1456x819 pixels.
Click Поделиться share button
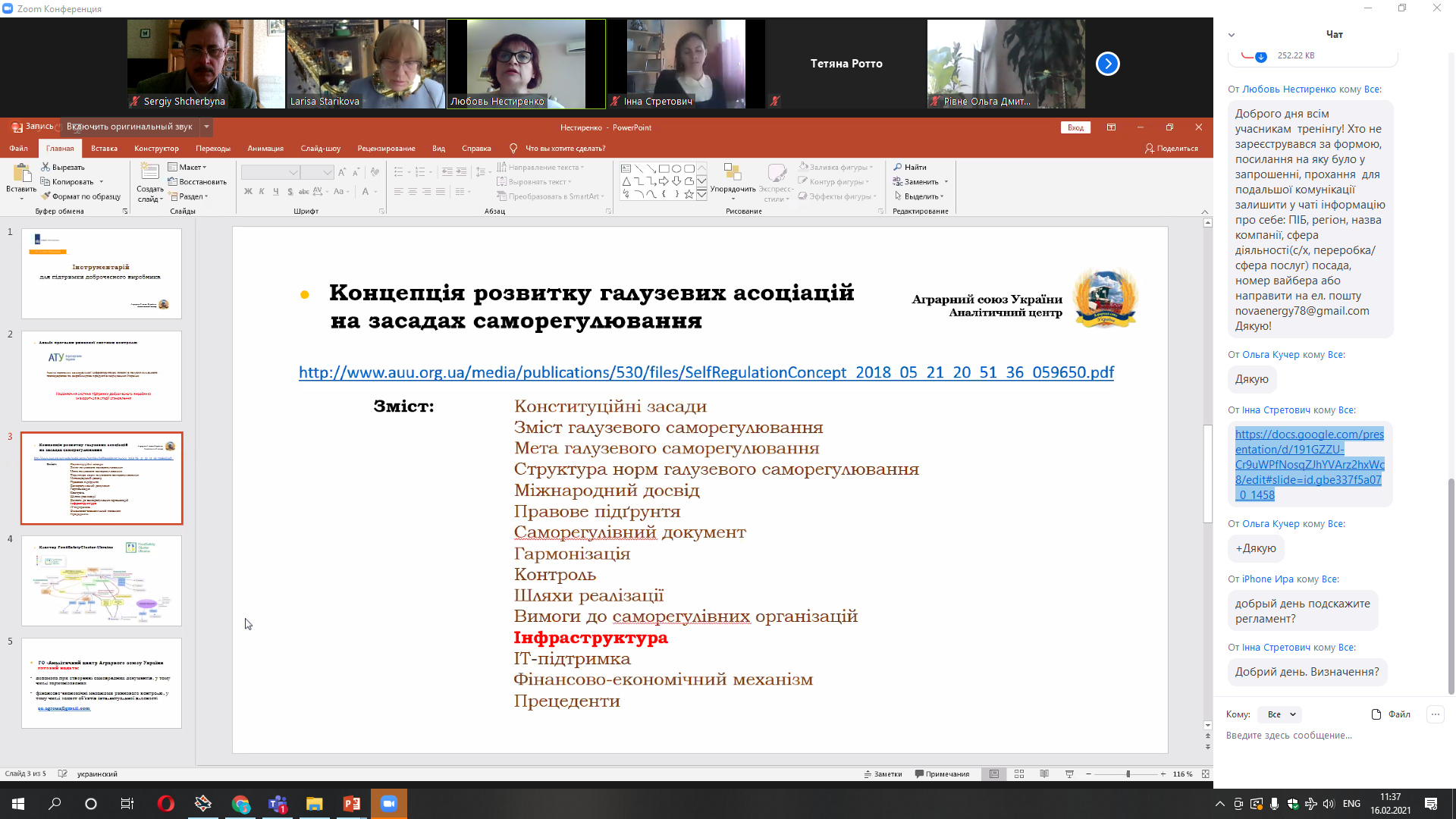point(1172,149)
